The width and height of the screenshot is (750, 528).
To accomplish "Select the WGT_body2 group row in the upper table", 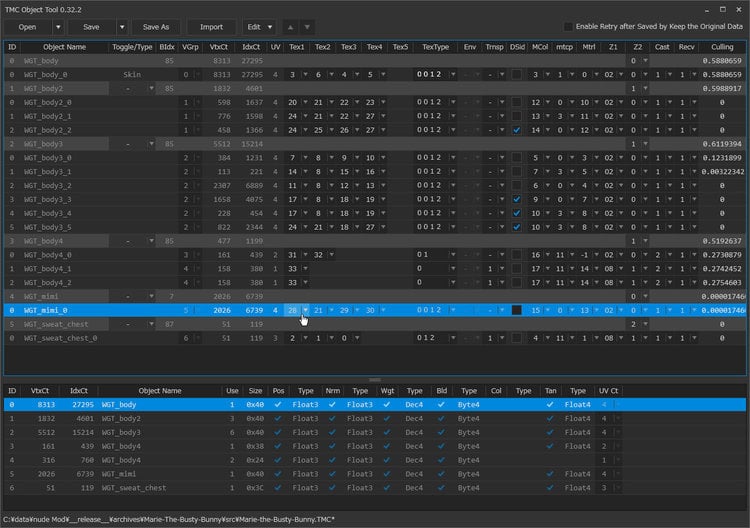I will [375, 88].
